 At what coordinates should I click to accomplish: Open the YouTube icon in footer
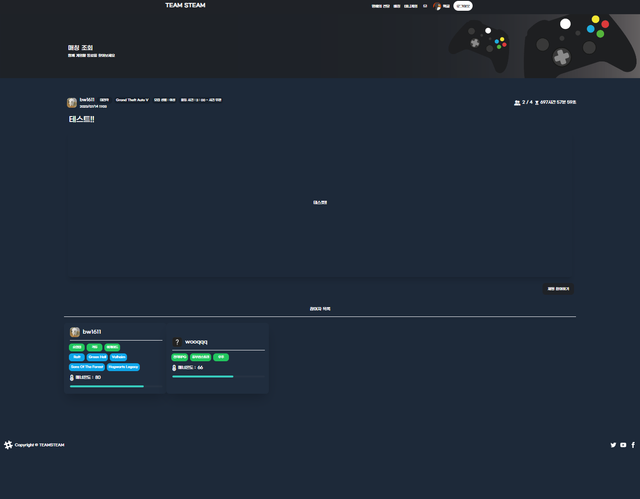coord(623,445)
